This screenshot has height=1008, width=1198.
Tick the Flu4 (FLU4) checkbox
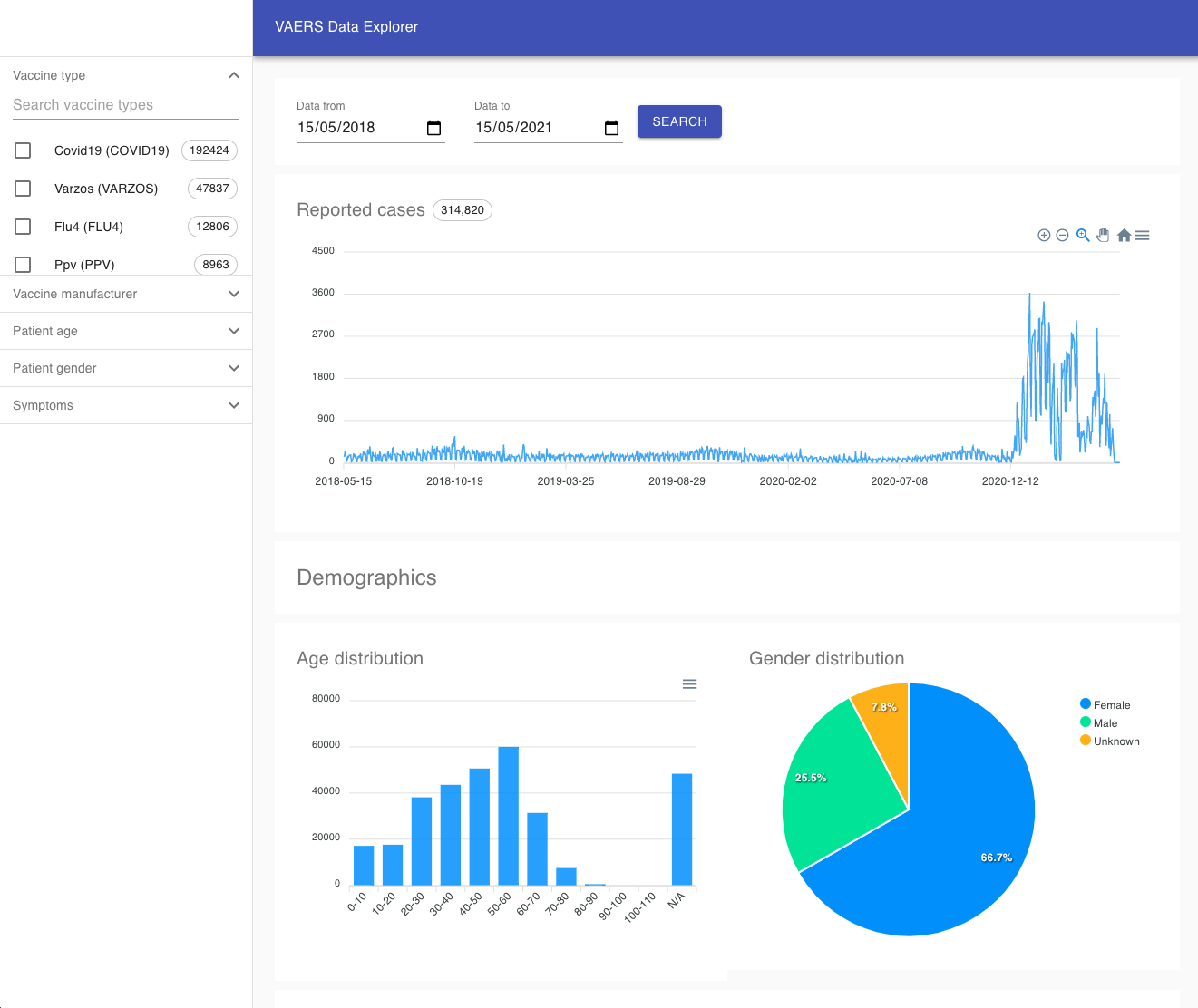tap(24, 227)
